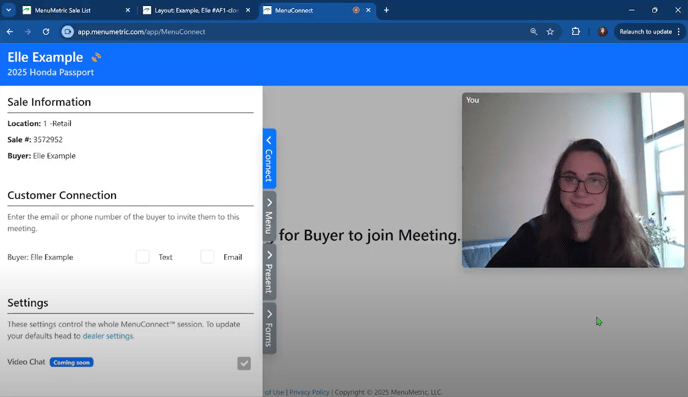Check the Email invite checkbox
The width and height of the screenshot is (688, 397).
click(207, 257)
